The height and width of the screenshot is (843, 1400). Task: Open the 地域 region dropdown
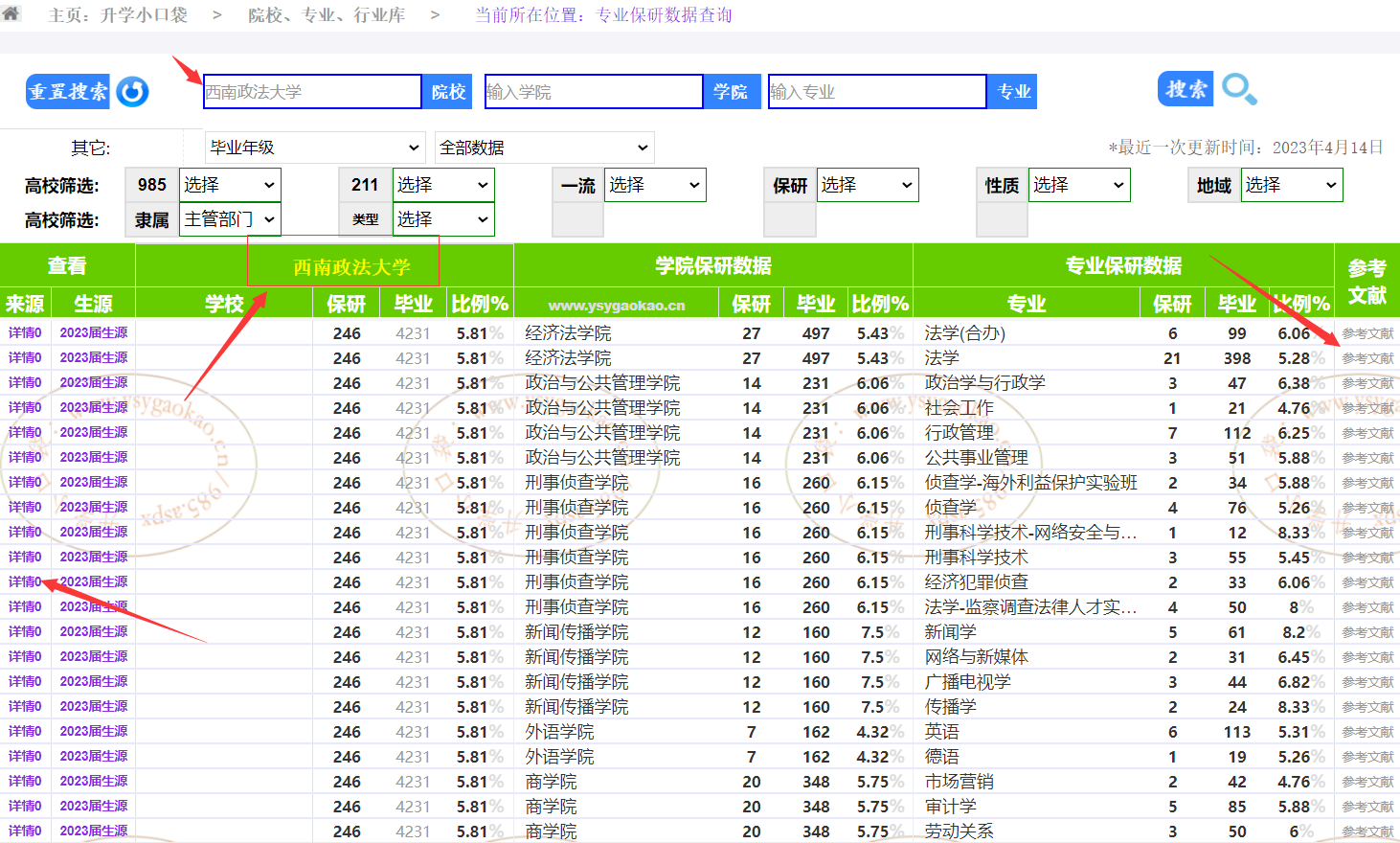pyautogui.click(x=1291, y=185)
